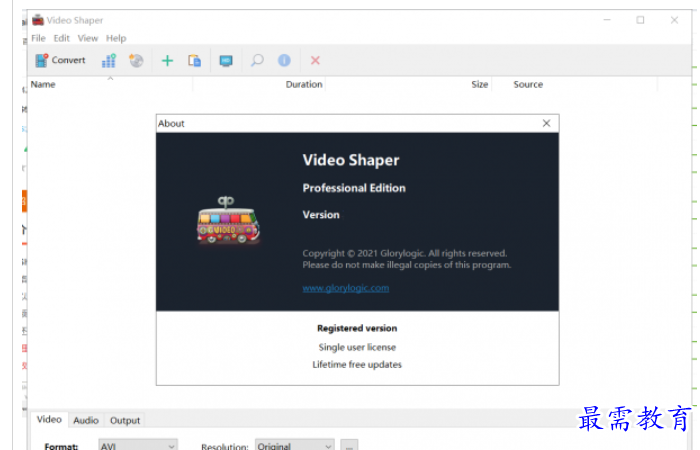Click the Convert toolbar button
Viewport: 700px width, 450px height.
click(60, 60)
